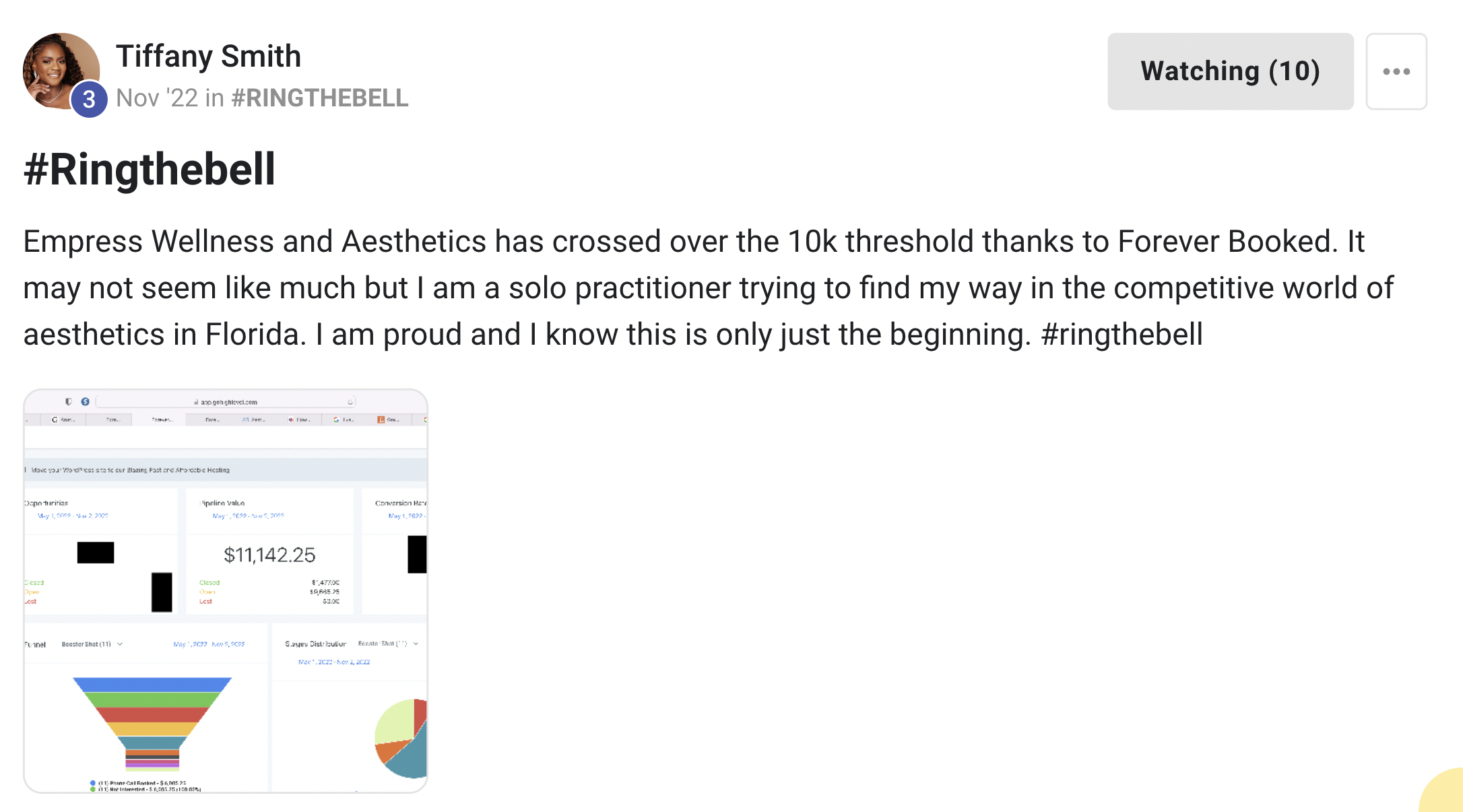1463x812 pixels.
Task: Click the #ringthebell hashtag in post body
Action: click(1121, 334)
